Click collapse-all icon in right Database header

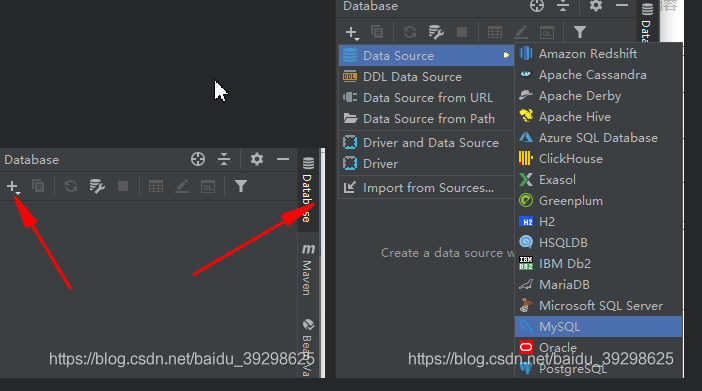tap(563, 6)
